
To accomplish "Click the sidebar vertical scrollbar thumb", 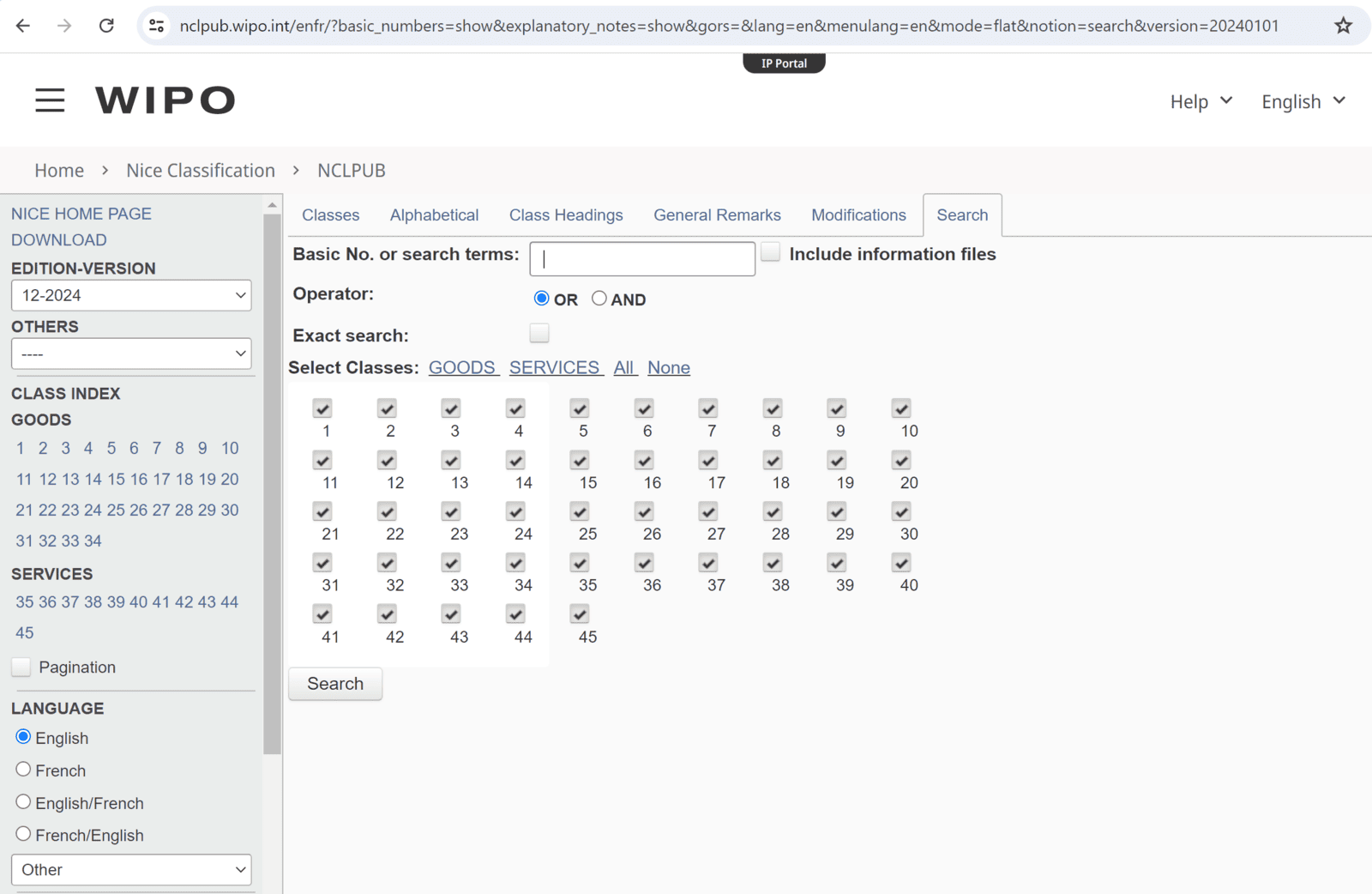I will click(x=272, y=485).
